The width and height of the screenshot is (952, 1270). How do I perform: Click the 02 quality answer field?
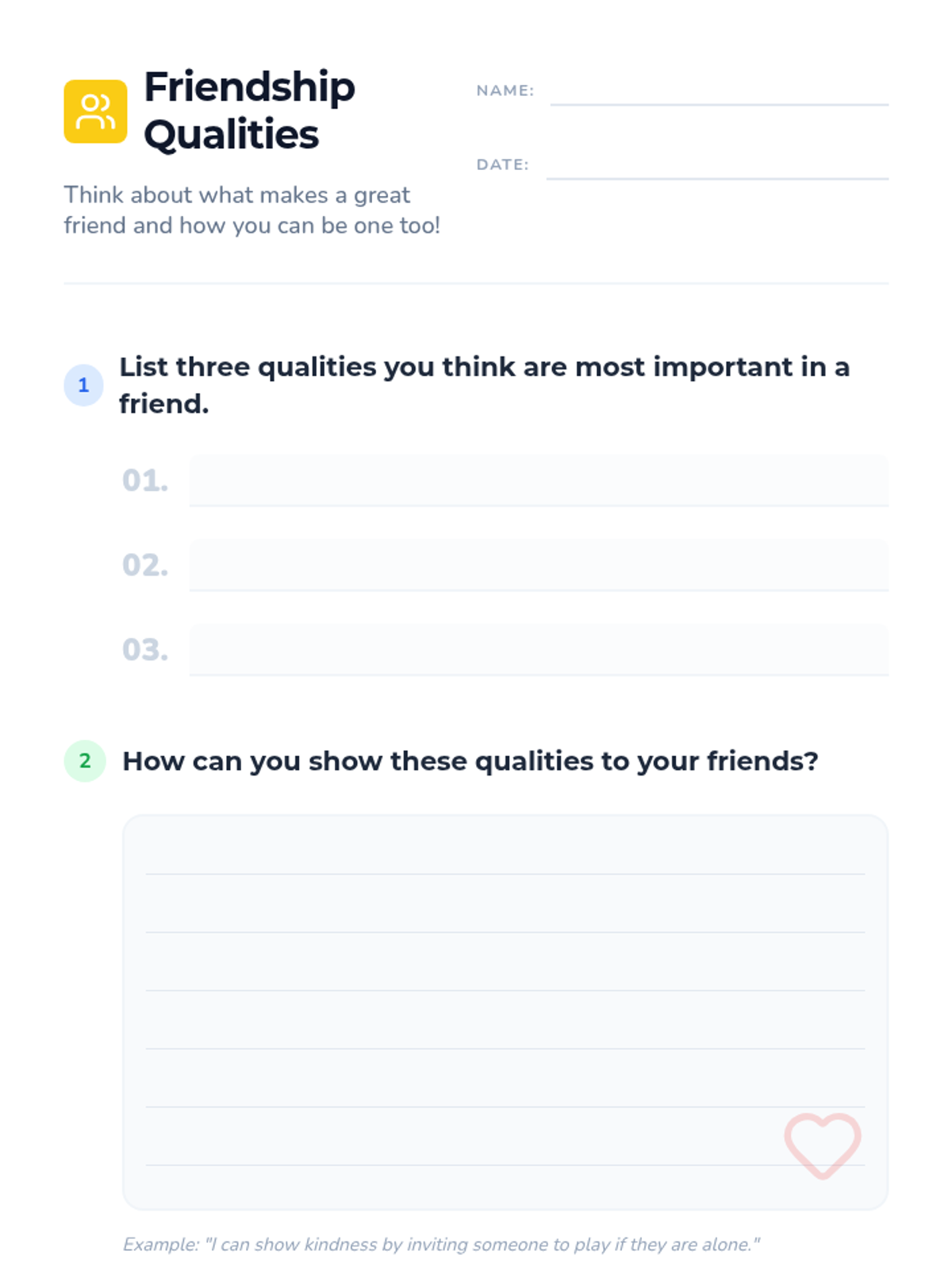pos(539,566)
